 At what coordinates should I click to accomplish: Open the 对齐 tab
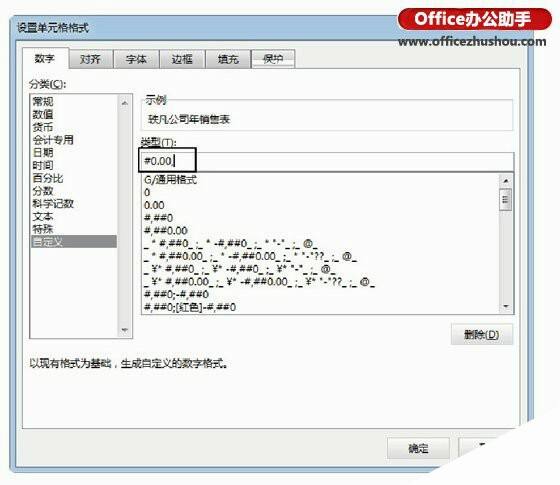pos(91,59)
